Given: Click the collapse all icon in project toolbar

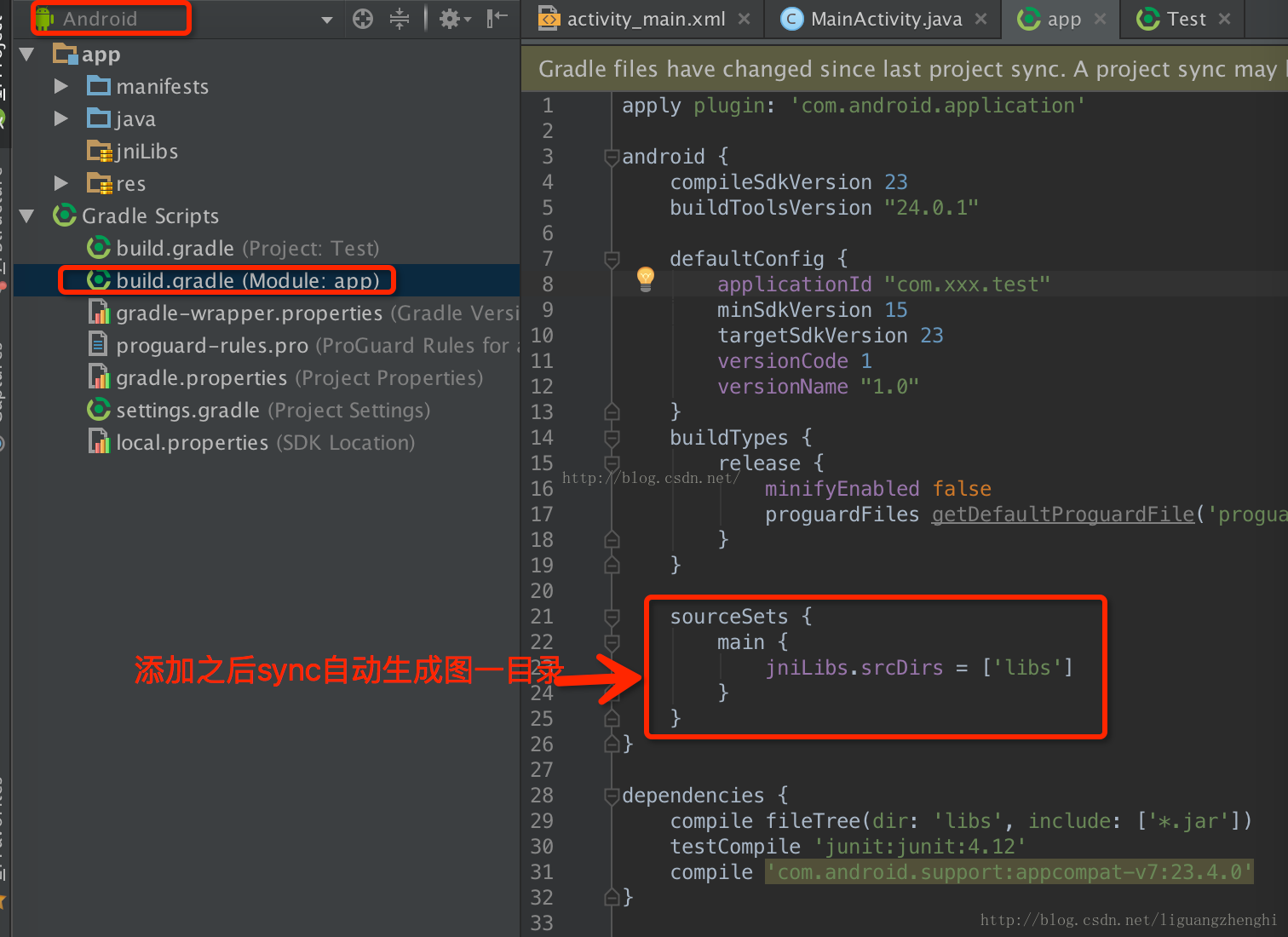Looking at the screenshot, I should click(400, 19).
